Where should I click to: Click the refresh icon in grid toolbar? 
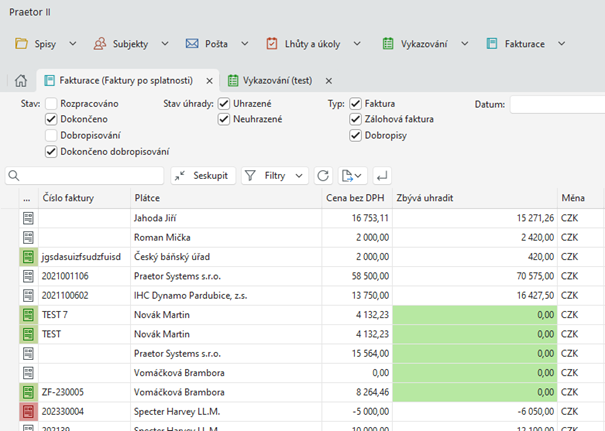(x=323, y=175)
